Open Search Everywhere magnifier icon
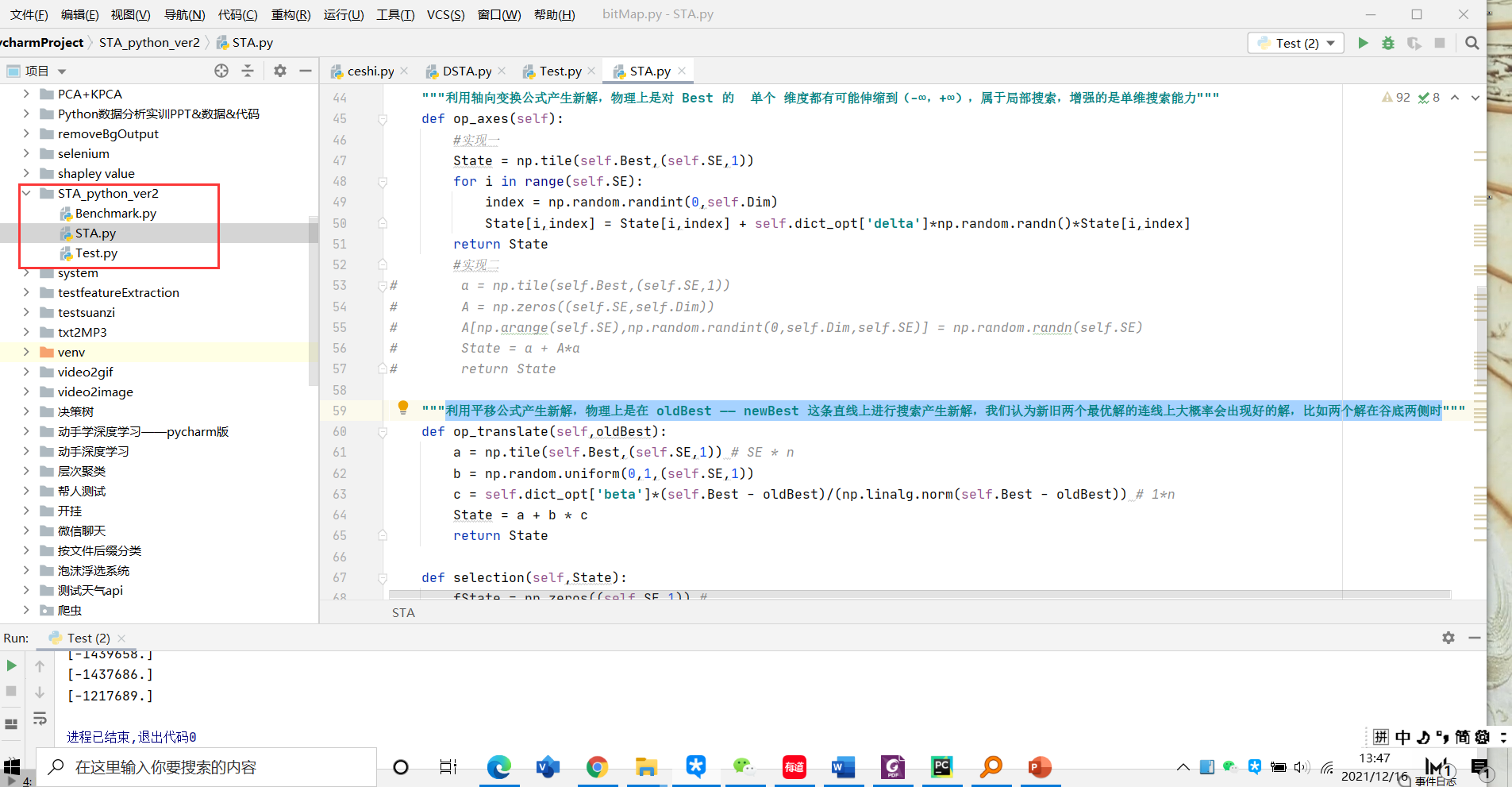1512x787 pixels. 1472,43
